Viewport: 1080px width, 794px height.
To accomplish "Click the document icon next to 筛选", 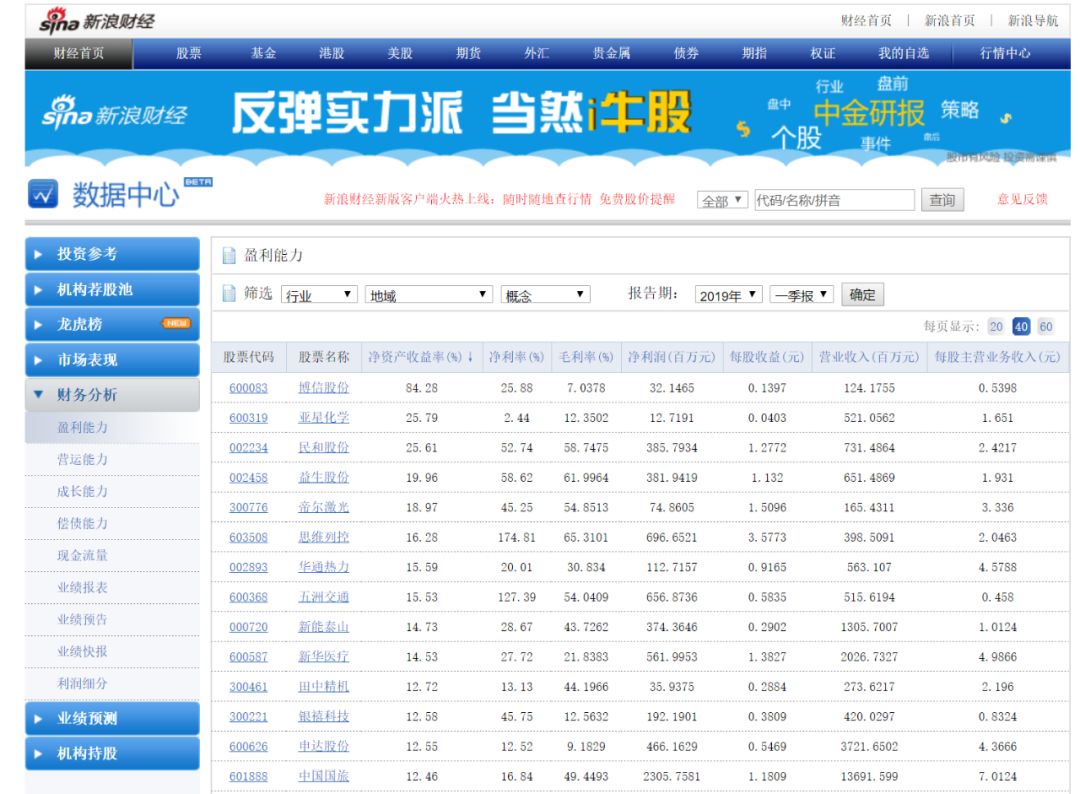I will pos(229,294).
